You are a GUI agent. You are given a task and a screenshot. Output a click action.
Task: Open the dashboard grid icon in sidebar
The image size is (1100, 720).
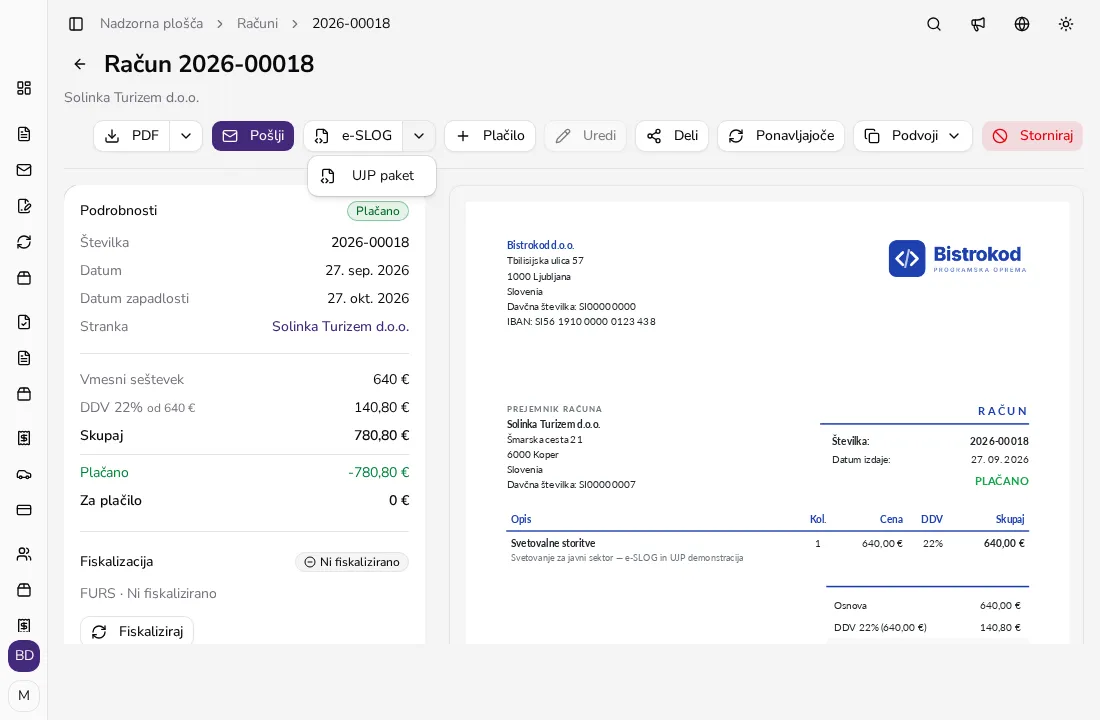point(24,88)
